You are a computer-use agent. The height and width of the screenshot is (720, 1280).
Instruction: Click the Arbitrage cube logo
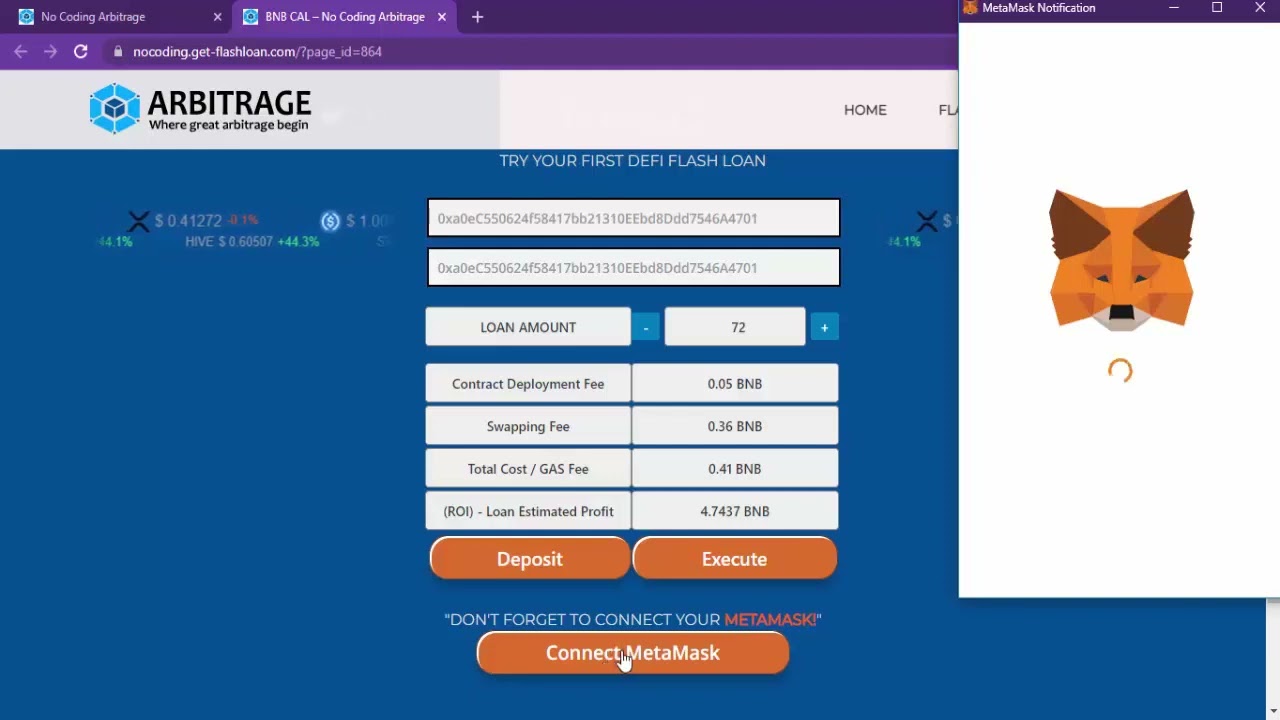114,108
